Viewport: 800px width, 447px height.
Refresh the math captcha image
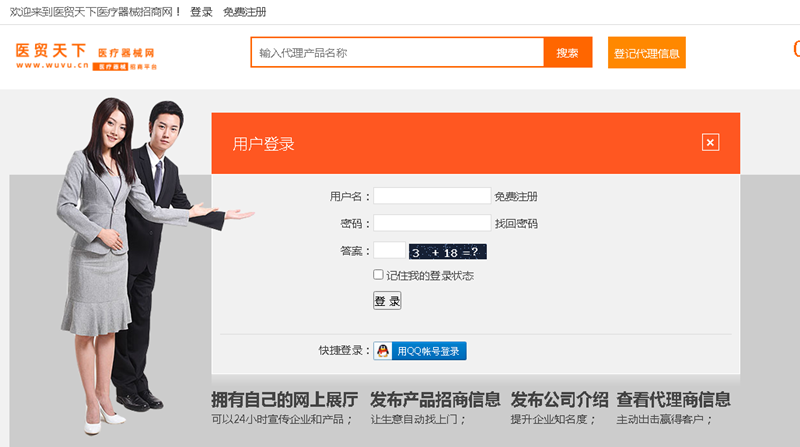[447, 252]
